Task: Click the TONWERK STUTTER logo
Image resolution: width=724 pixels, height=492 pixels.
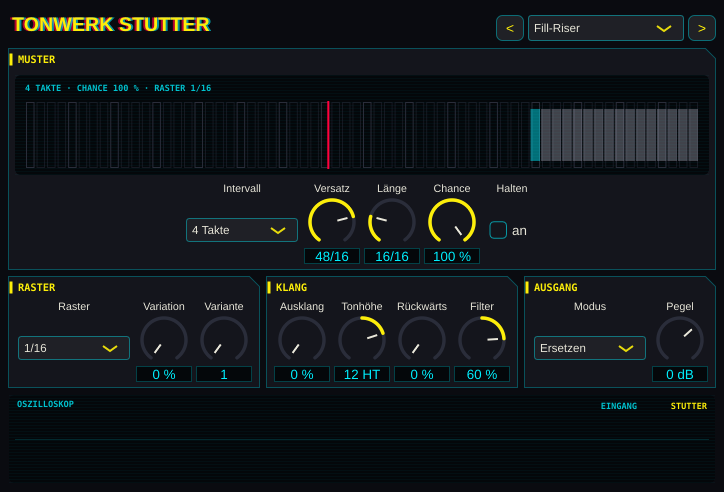Action: [111, 24]
